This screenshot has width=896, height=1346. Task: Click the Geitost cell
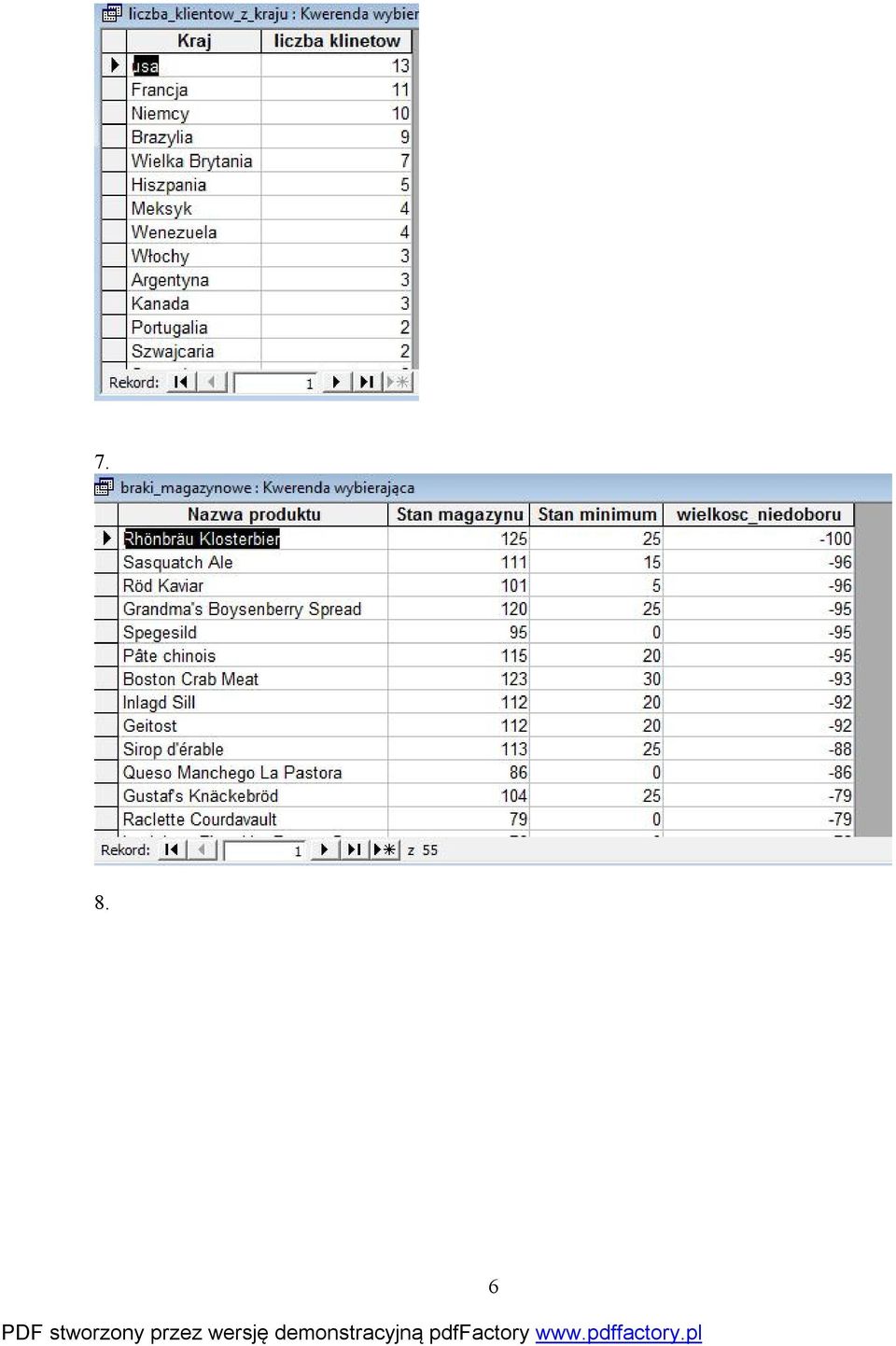pyautogui.click(x=253, y=725)
